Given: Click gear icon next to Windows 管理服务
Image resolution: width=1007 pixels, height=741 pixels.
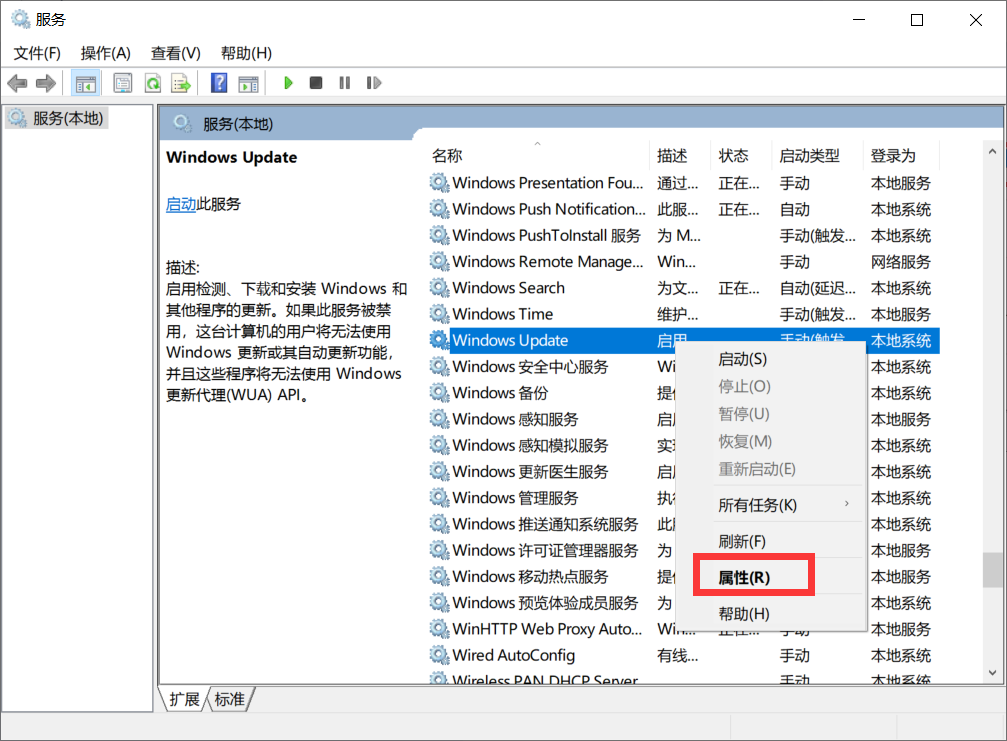Looking at the screenshot, I should (439, 498).
